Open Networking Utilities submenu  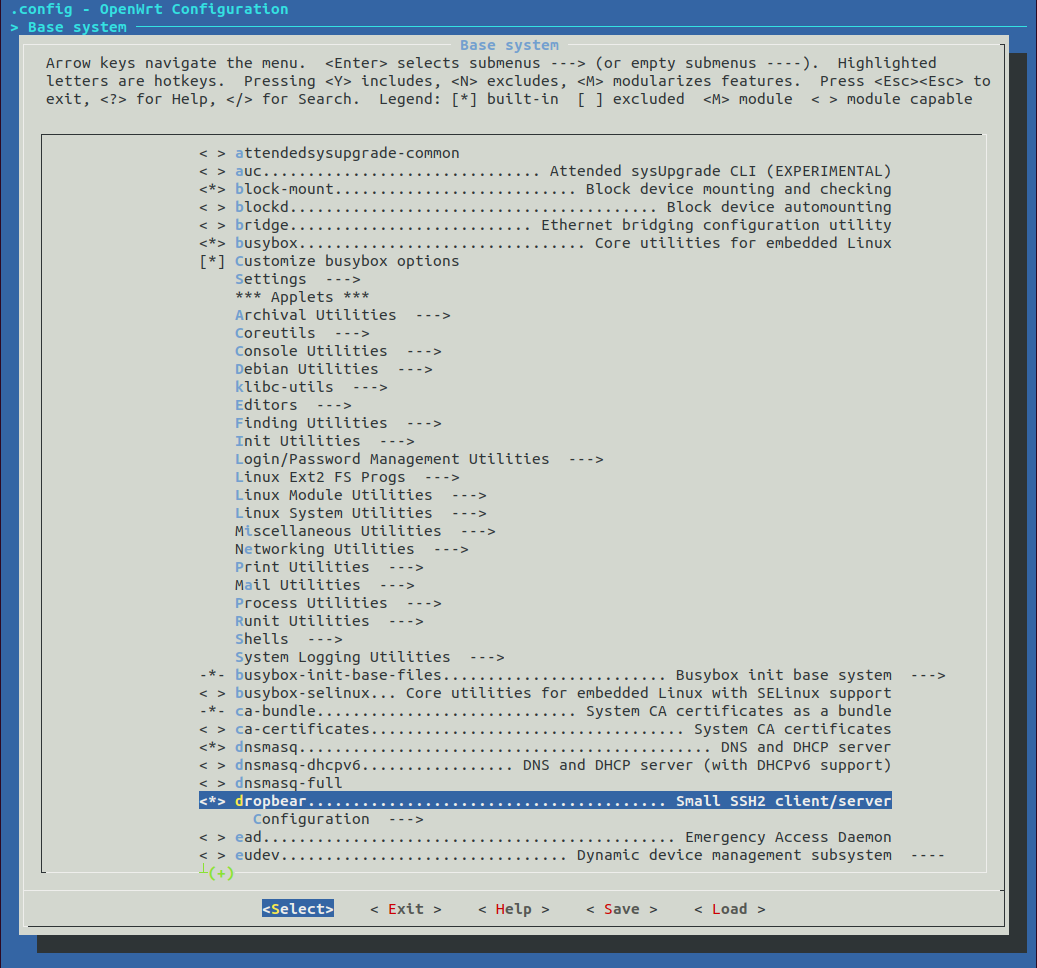pos(352,549)
